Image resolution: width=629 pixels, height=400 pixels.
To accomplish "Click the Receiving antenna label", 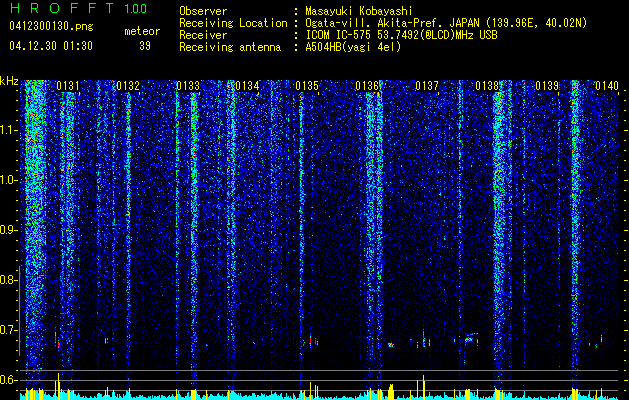I will pyautogui.click(x=230, y=47).
